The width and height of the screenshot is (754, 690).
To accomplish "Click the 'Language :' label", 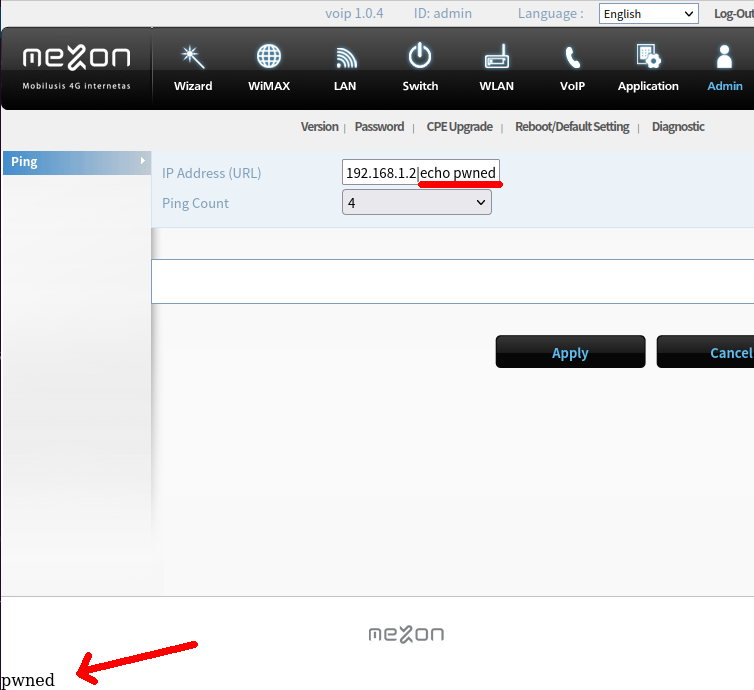I will coord(551,13).
